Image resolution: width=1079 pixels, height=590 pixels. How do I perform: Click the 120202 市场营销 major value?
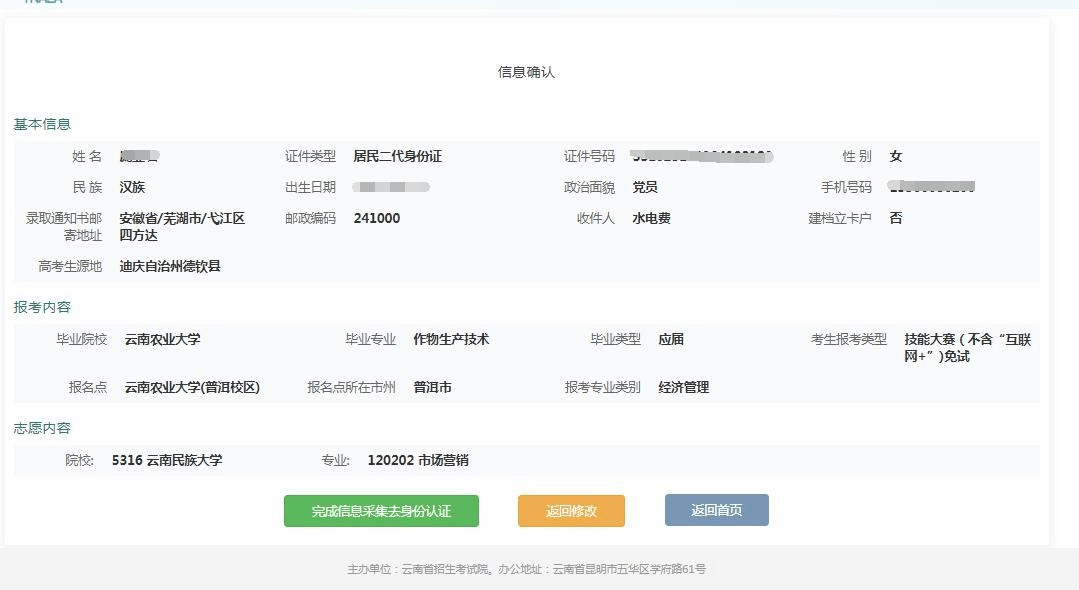[x=418, y=460]
